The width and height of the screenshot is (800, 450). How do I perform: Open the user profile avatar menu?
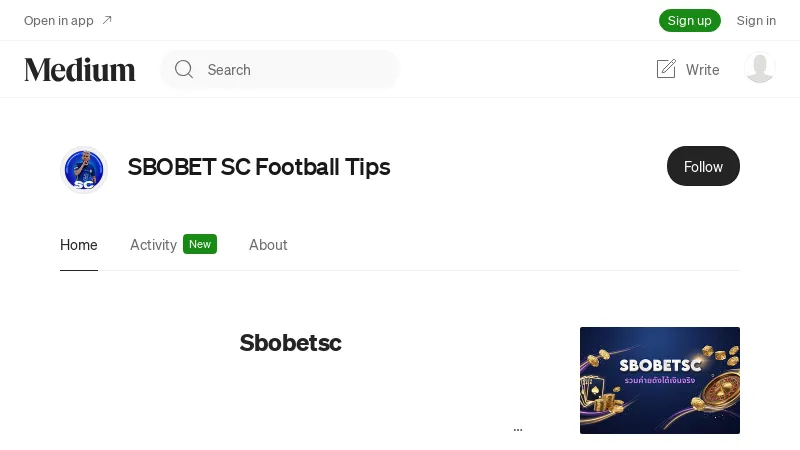(760, 68)
